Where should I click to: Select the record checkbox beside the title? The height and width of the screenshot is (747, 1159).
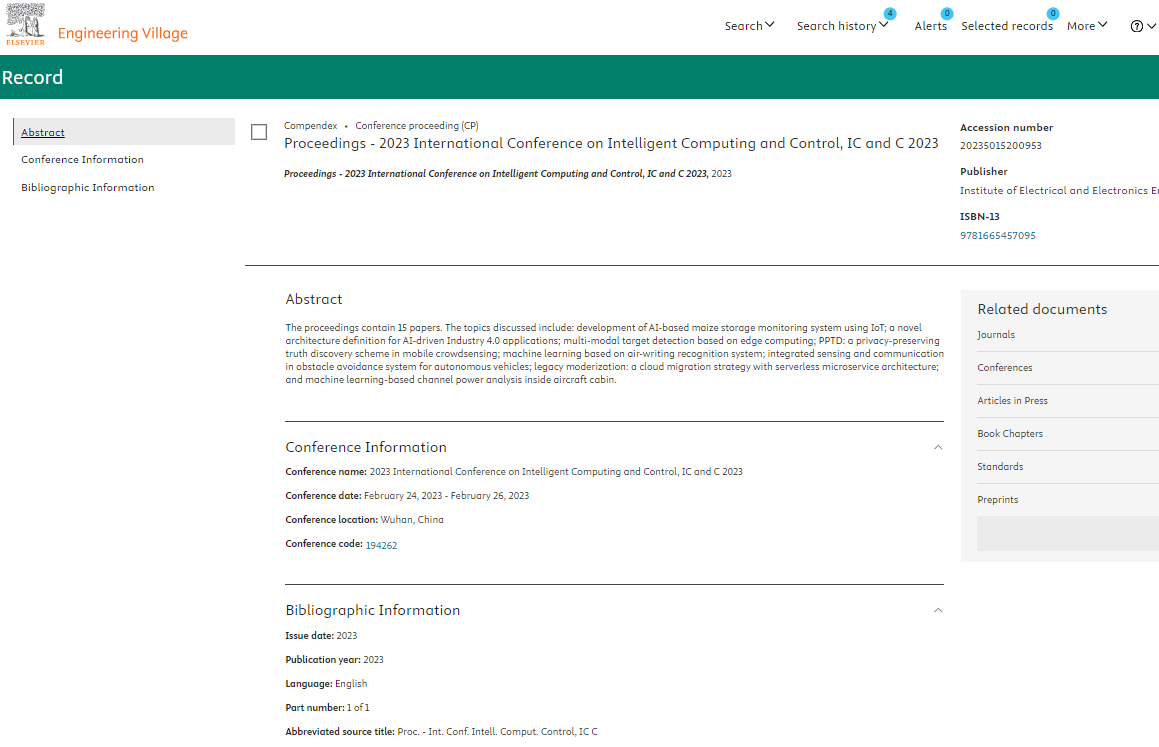click(259, 132)
